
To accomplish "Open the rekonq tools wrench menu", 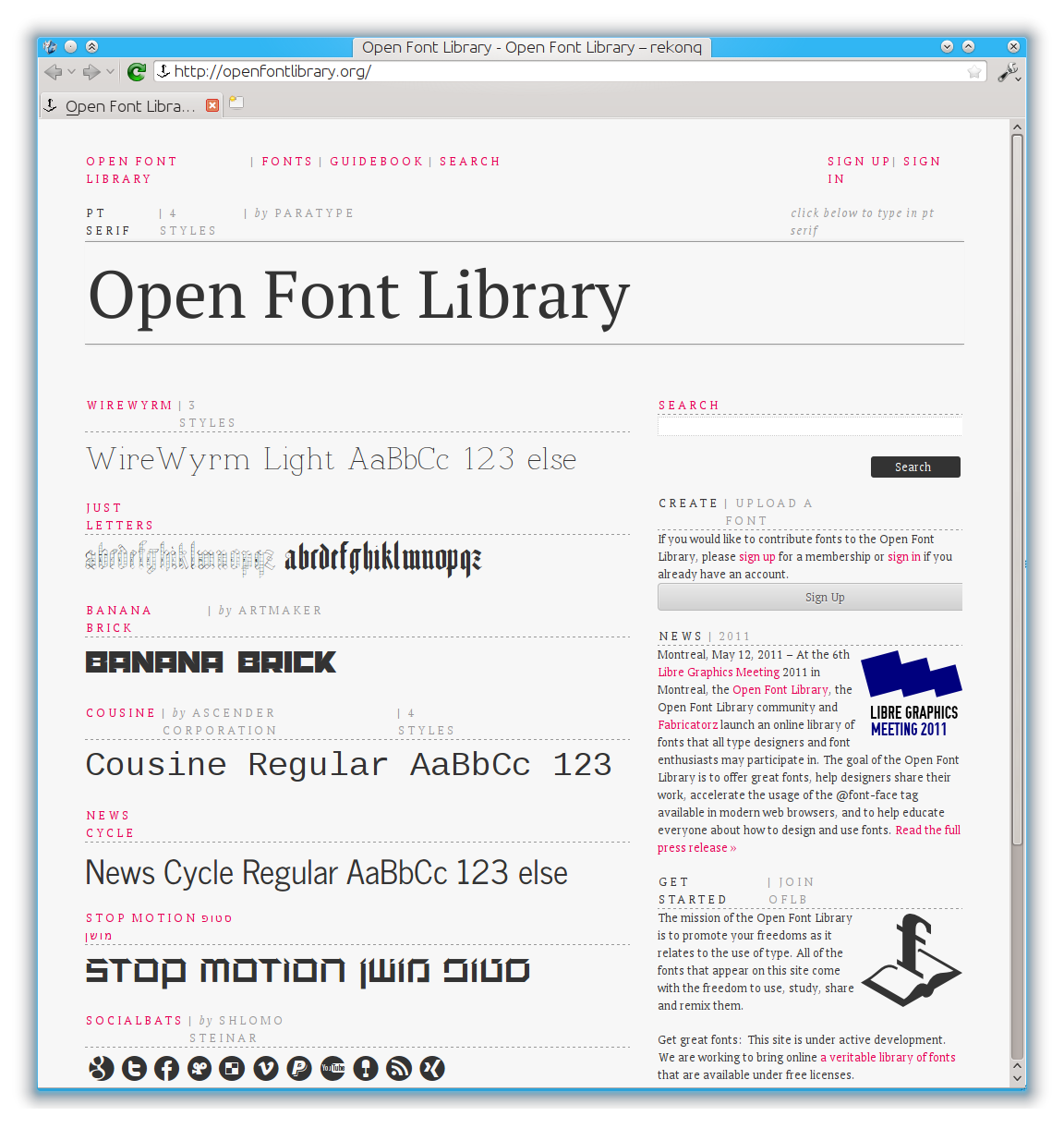I will (x=1008, y=72).
